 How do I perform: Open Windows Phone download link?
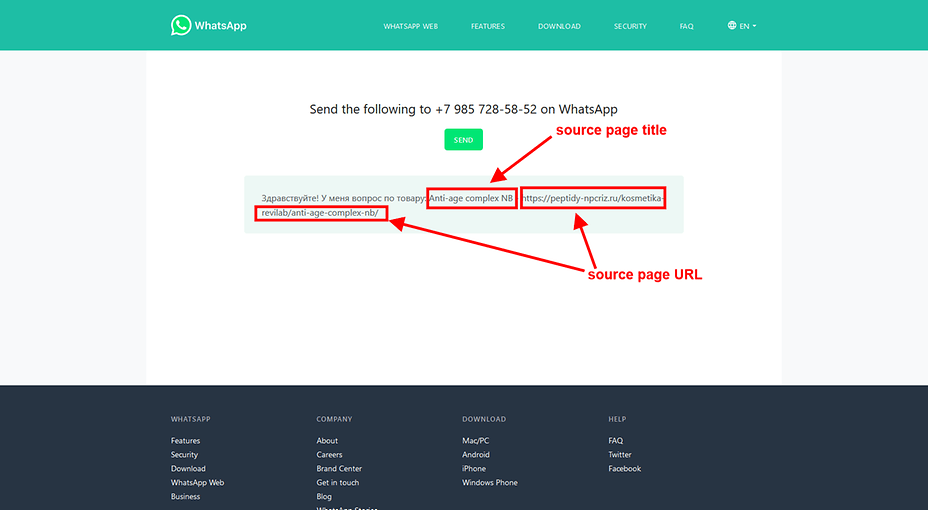click(x=489, y=483)
